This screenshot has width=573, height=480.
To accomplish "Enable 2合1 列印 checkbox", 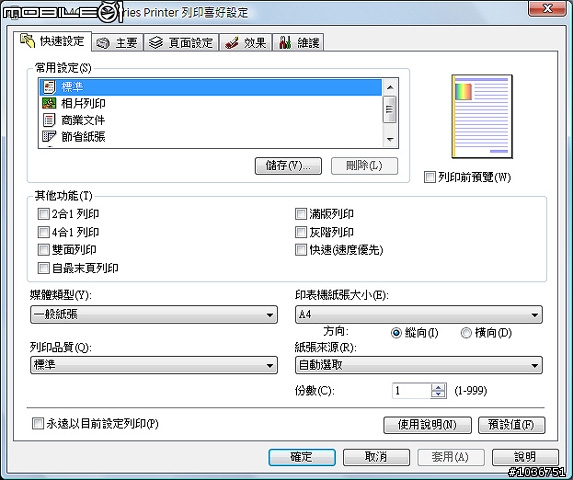I will (43, 214).
